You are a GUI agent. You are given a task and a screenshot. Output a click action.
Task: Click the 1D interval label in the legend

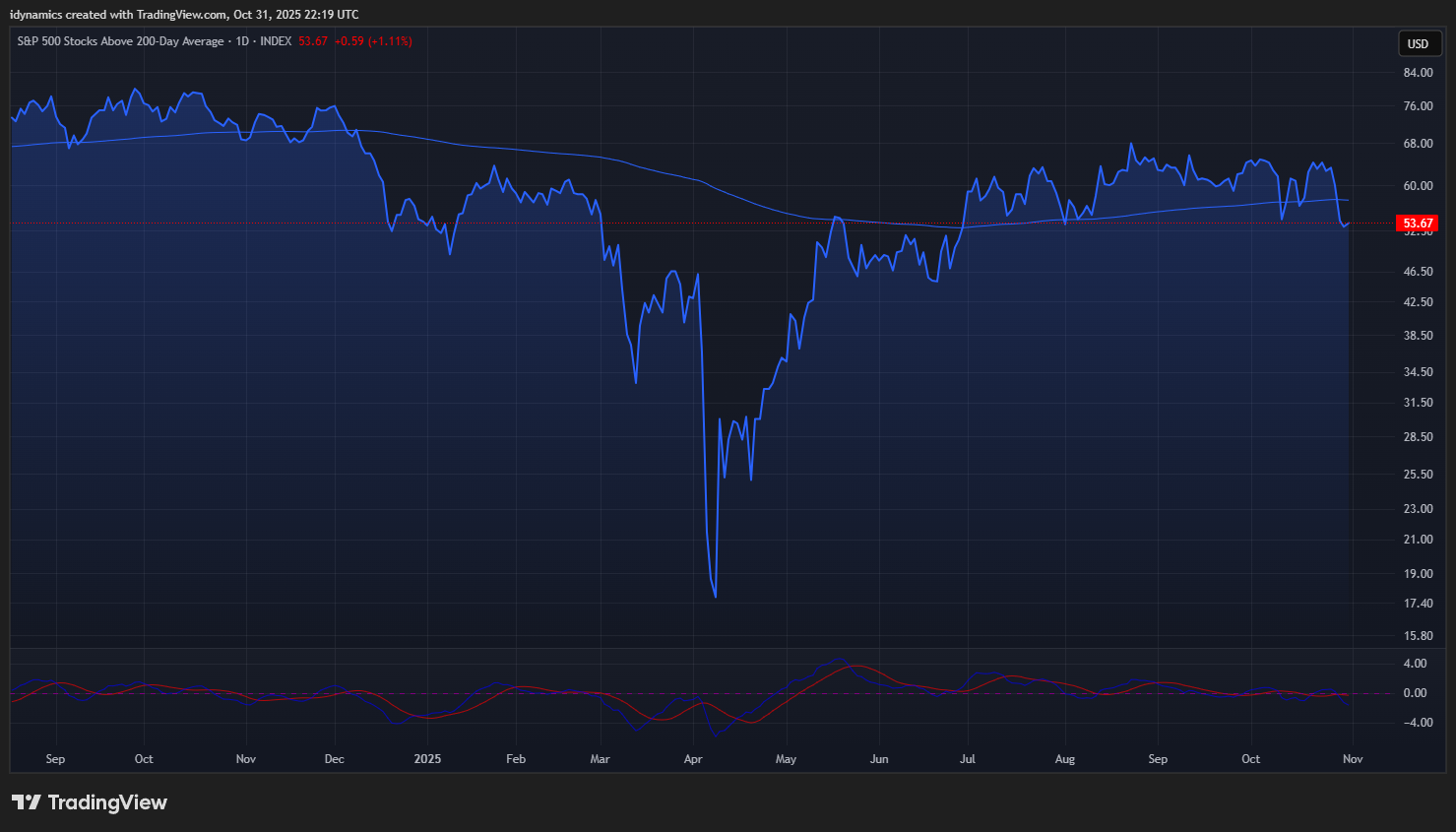click(x=242, y=41)
